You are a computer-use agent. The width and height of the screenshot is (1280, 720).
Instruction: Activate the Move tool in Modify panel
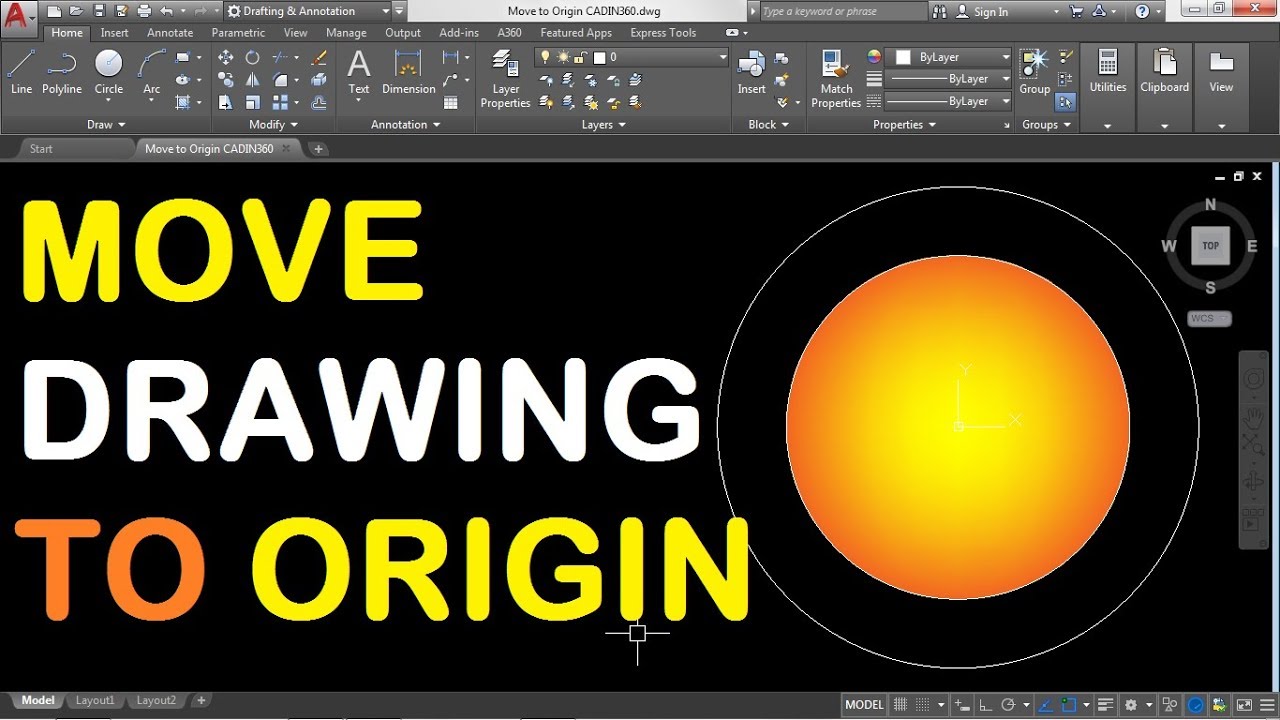point(225,58)
